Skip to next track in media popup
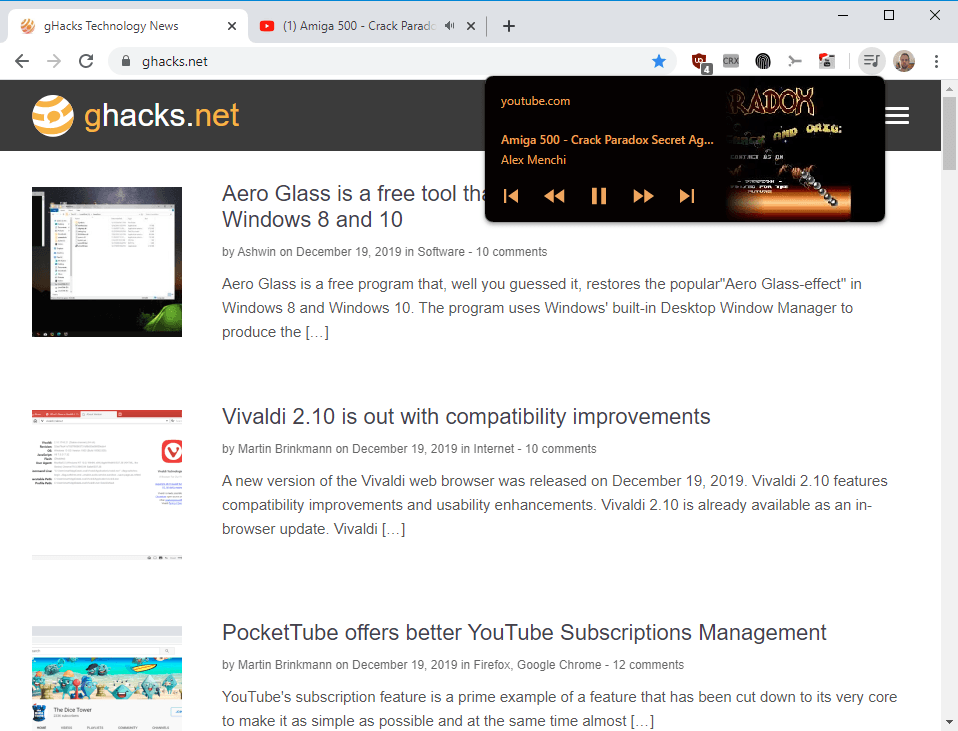The width and height of the screenshot is (958, 731). 687,196
